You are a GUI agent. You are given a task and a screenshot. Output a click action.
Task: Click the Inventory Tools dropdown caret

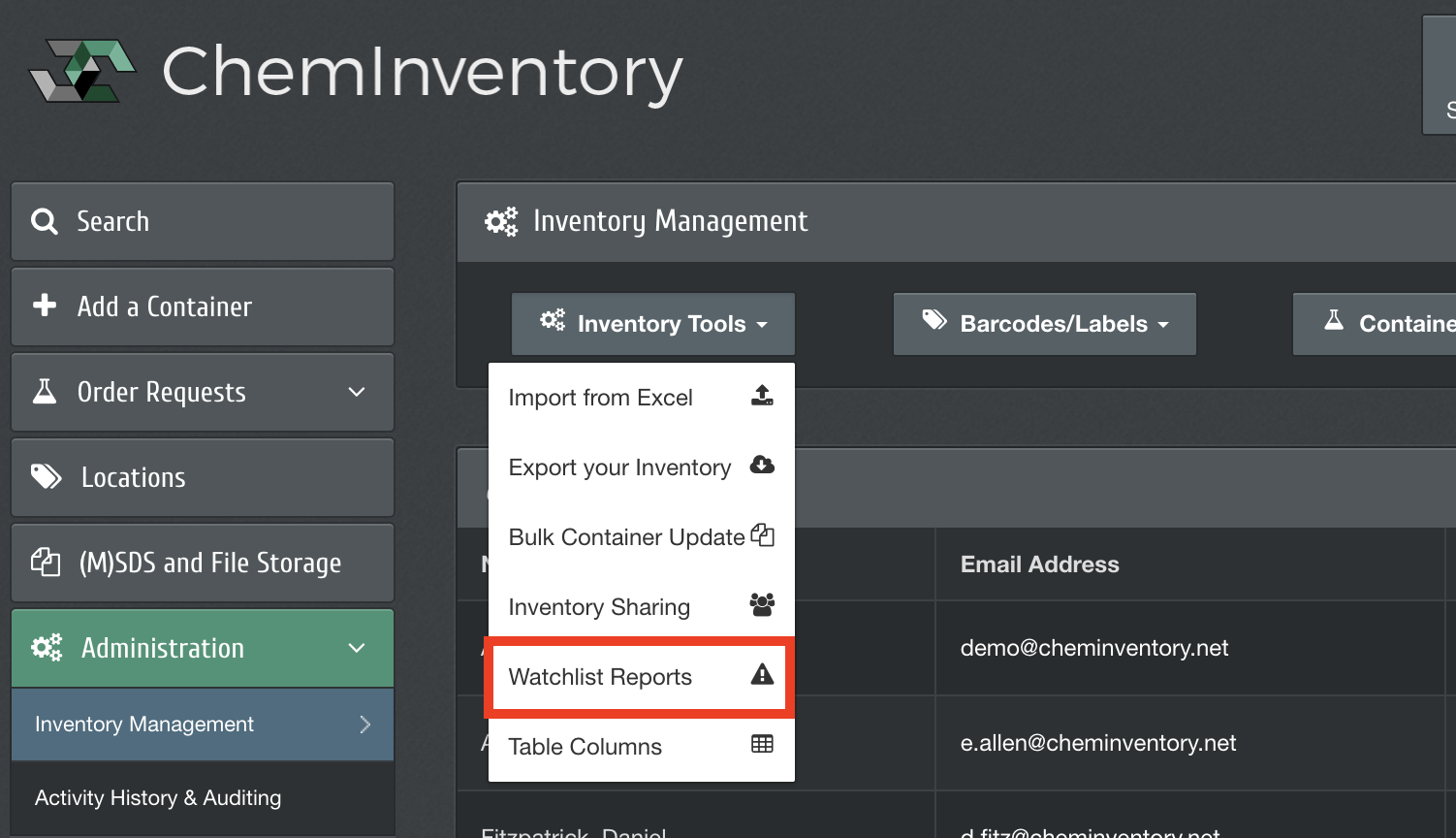[762, 325]
